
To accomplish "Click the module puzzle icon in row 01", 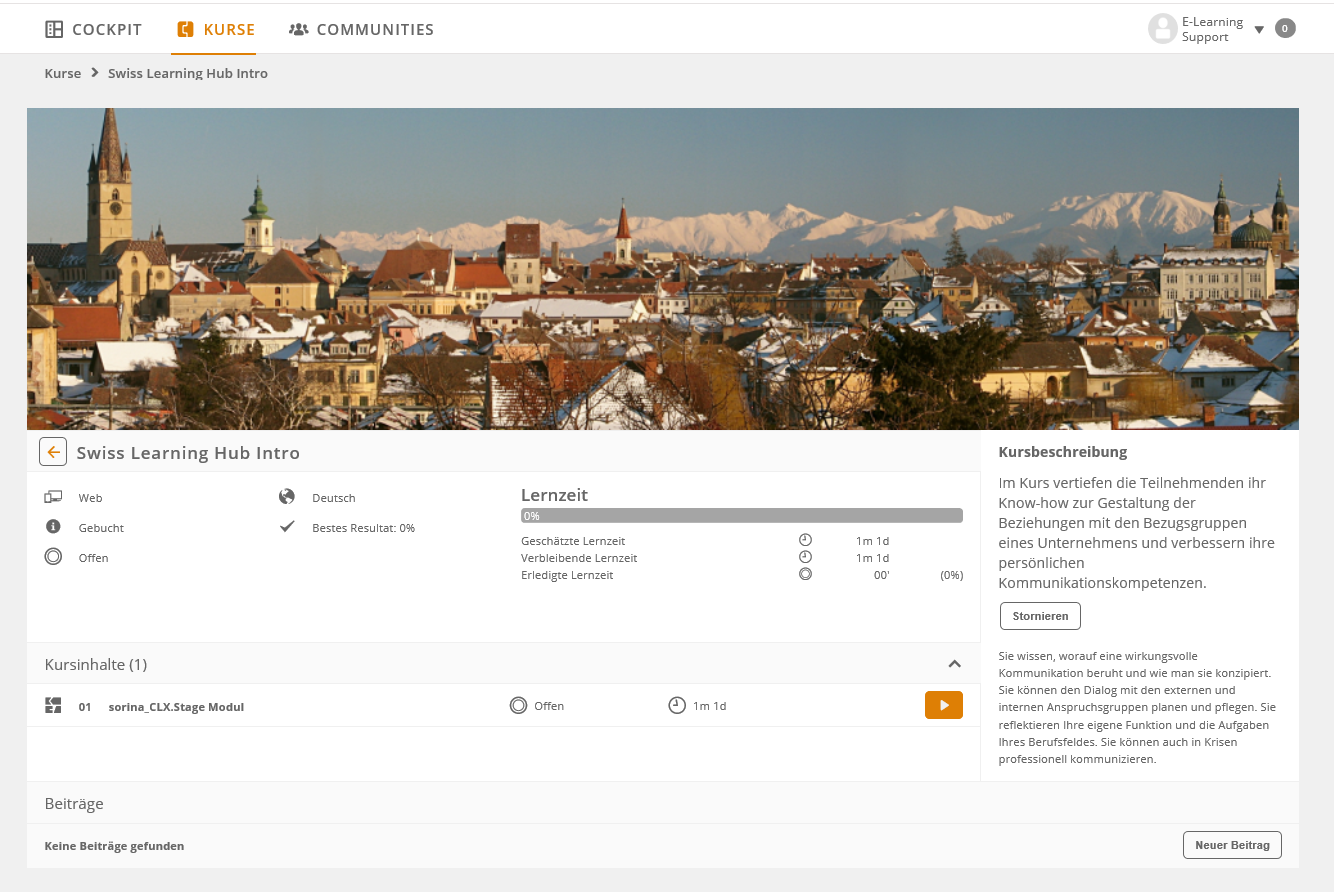I will 53,706.
